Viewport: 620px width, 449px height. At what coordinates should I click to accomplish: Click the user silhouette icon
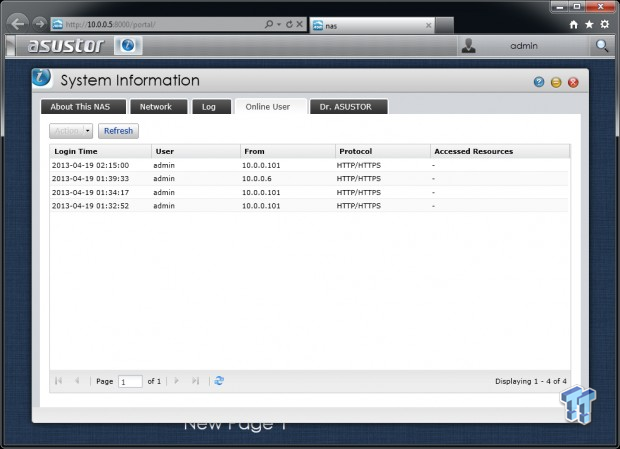[469, 46]
